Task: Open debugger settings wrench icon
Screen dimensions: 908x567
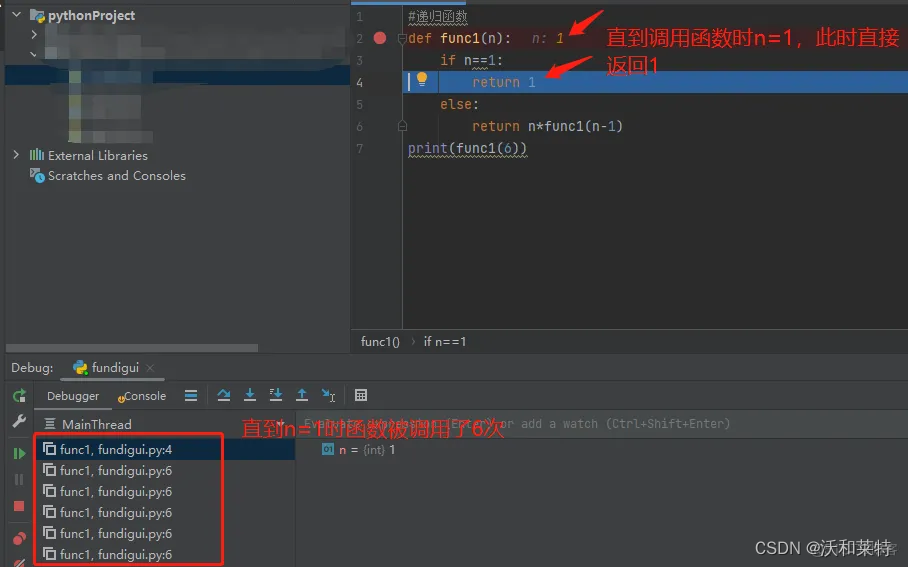Action: pos(19,421)
